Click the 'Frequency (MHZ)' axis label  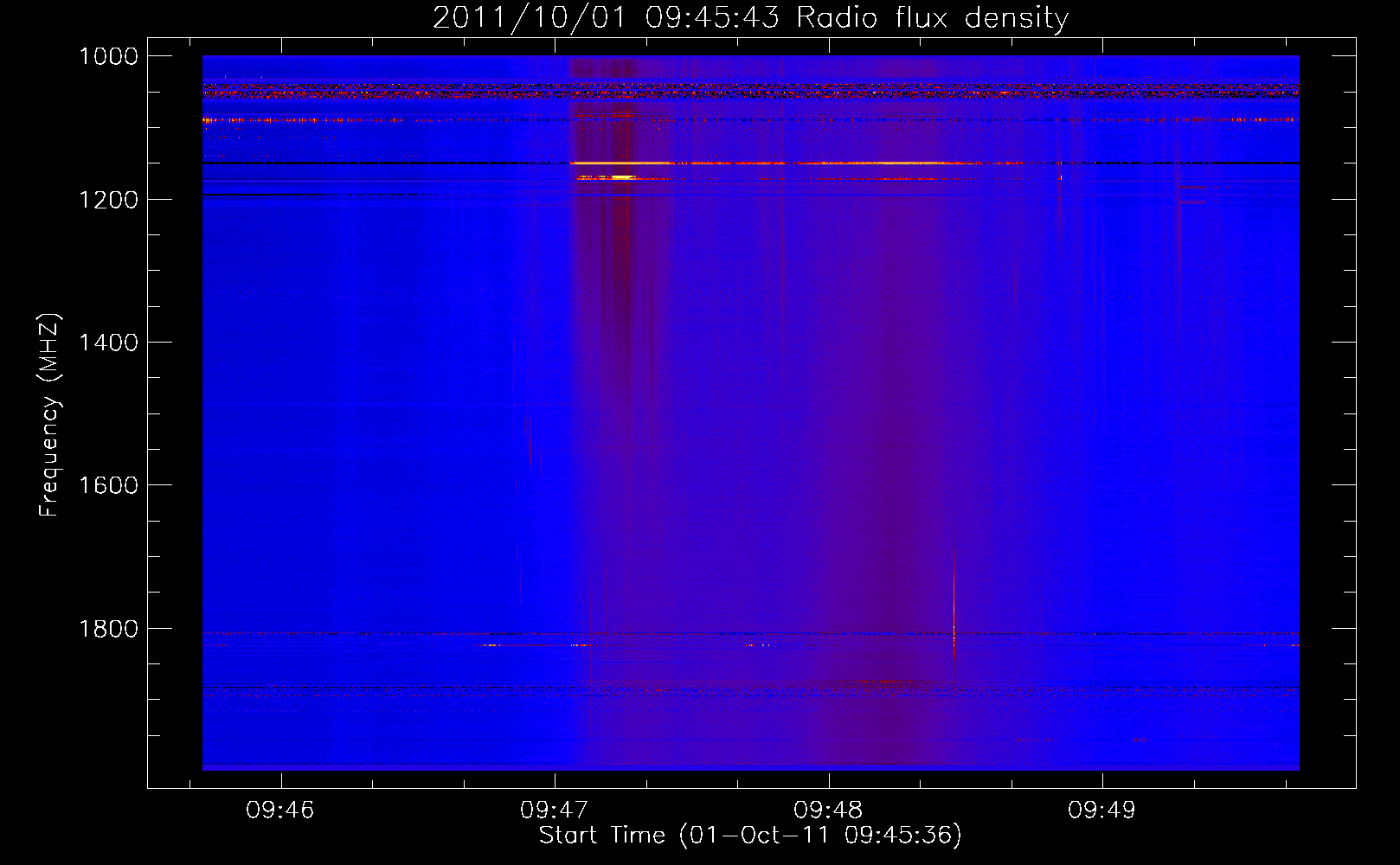[x=50, y=416]
